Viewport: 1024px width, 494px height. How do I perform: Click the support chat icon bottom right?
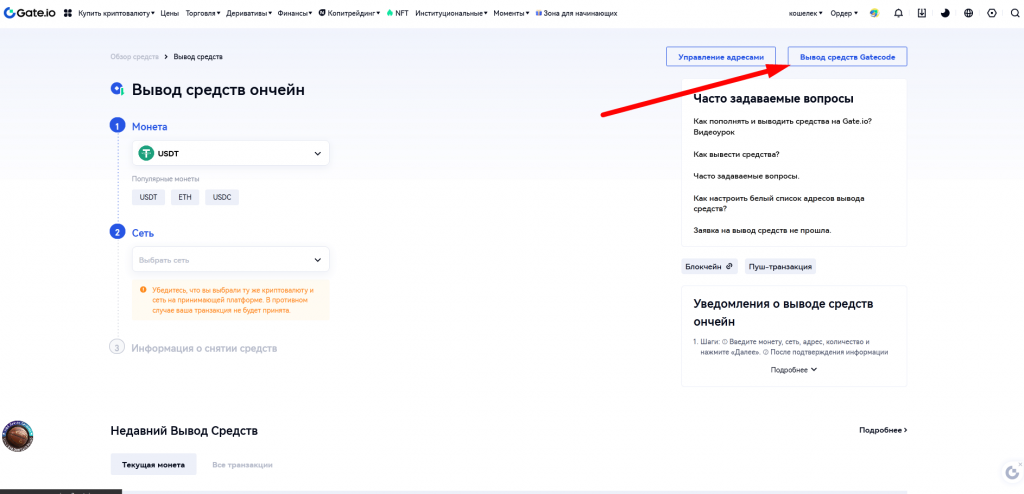[1012, 471]
